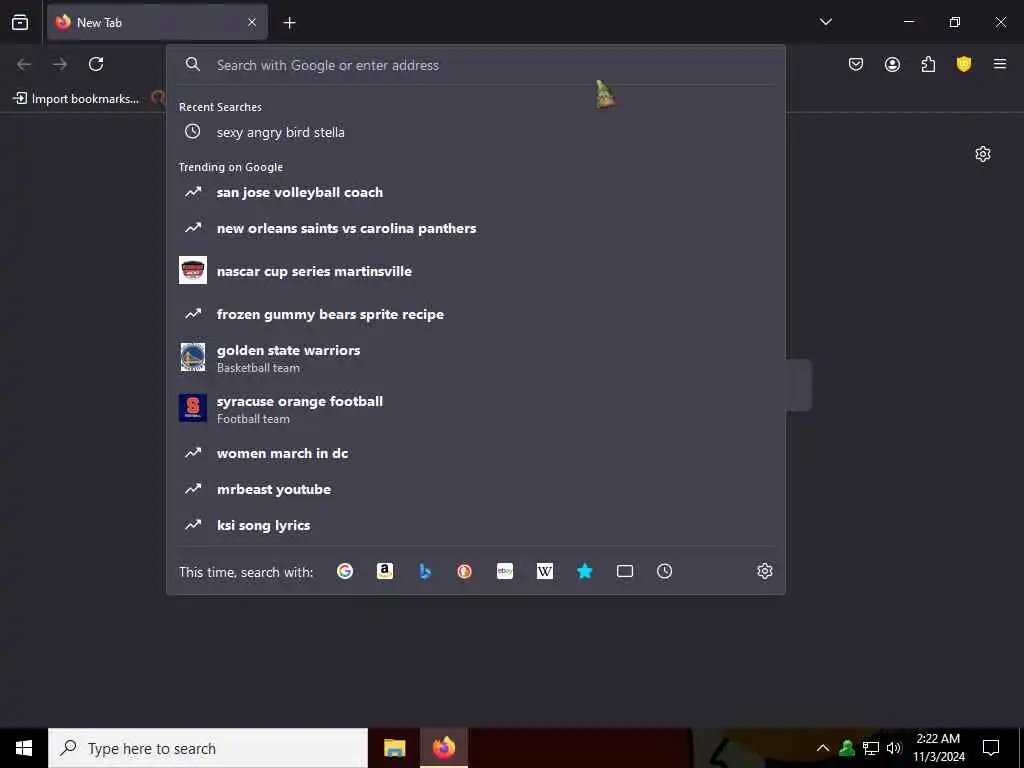
Task: Search this time with Bing icon
Action: 424,571
